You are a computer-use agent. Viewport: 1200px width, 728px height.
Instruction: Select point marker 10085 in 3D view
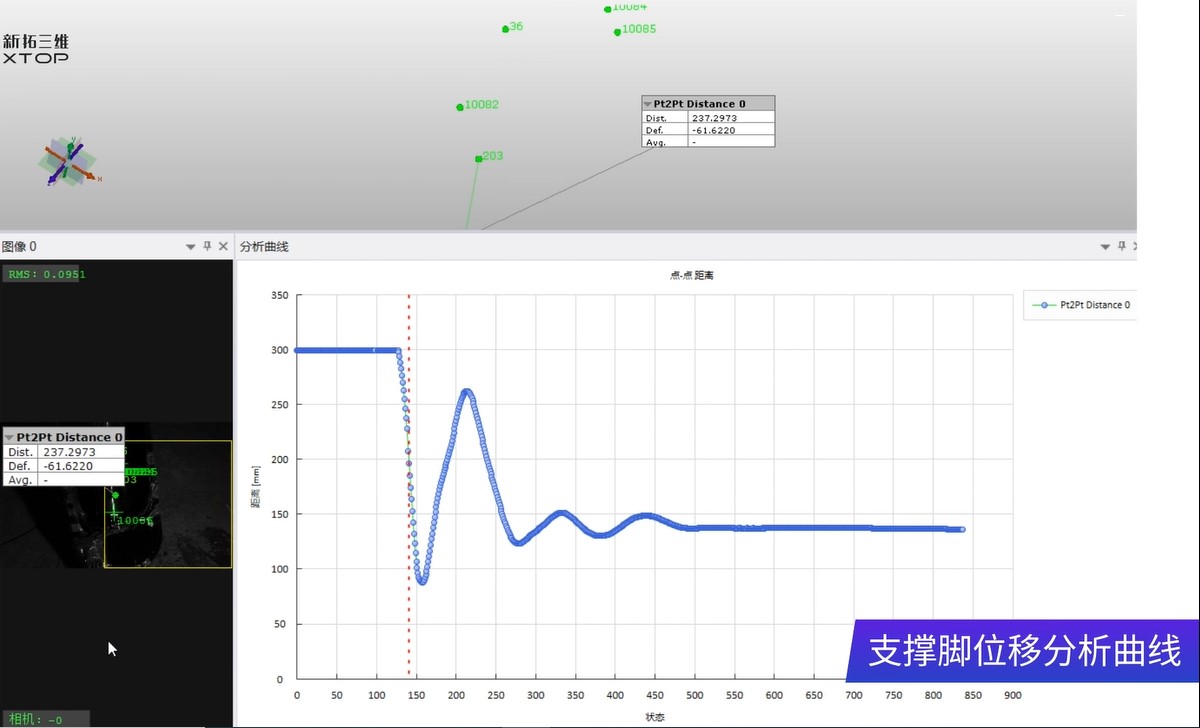[x=618, y=30]
